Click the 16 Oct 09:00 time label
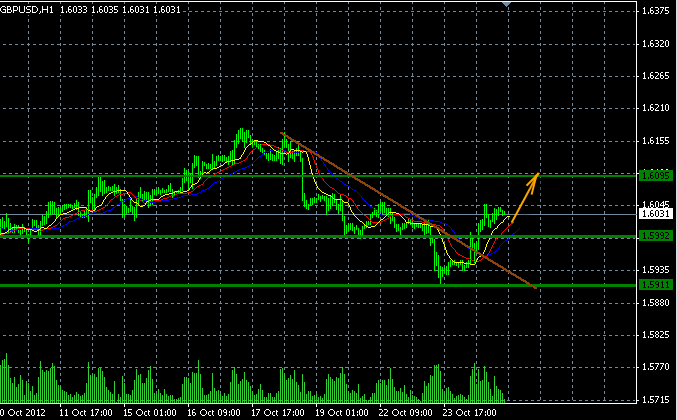This screenshot has width=677, height=420. tap(214, 413)
